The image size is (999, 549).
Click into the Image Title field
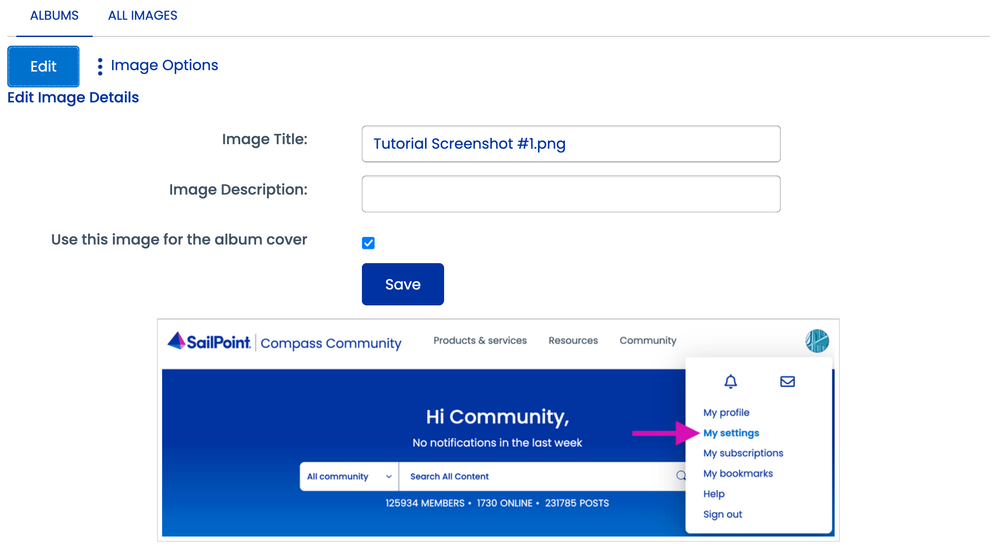coord(570,144)
